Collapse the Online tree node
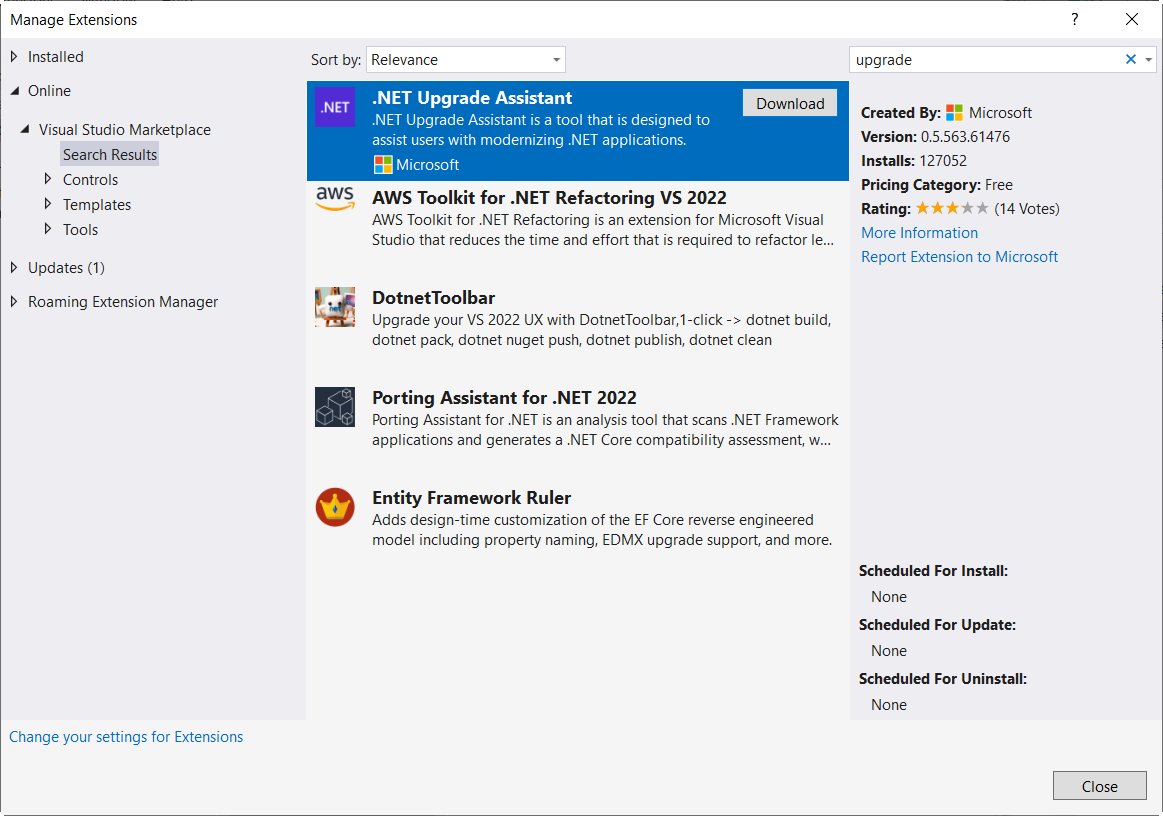Image resolution: width=1163 pixels, height=816 pixels. (x=14, y=91)
